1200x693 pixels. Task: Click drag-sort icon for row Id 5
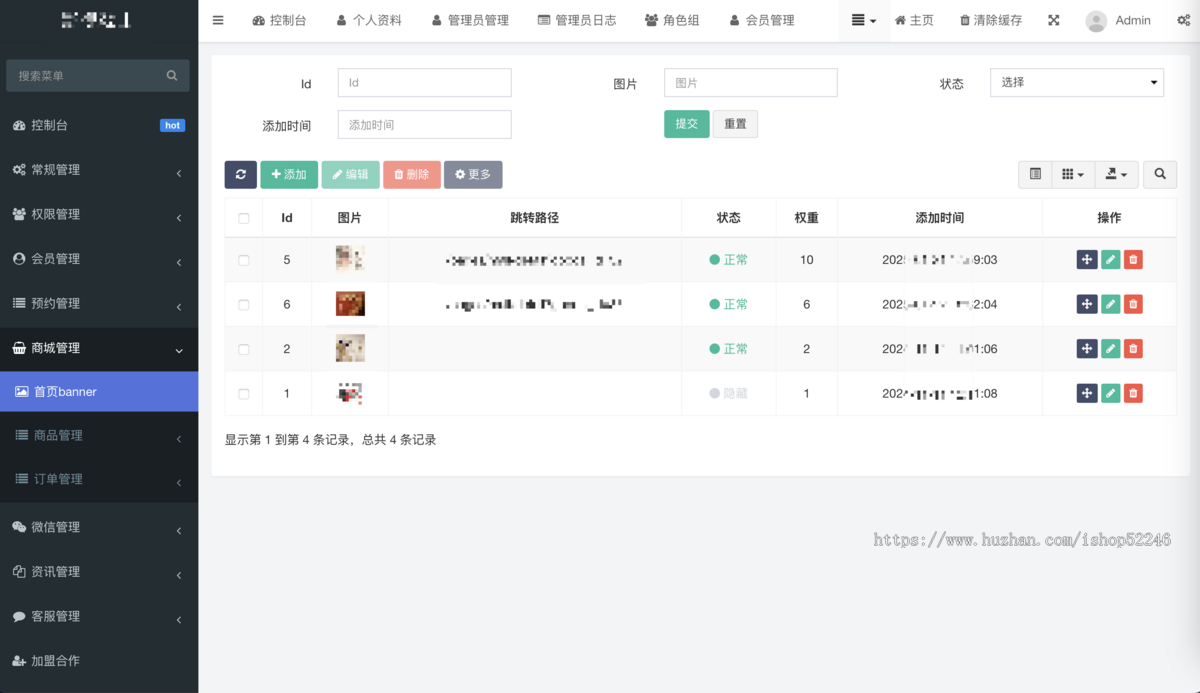(x=1087, y=260)
